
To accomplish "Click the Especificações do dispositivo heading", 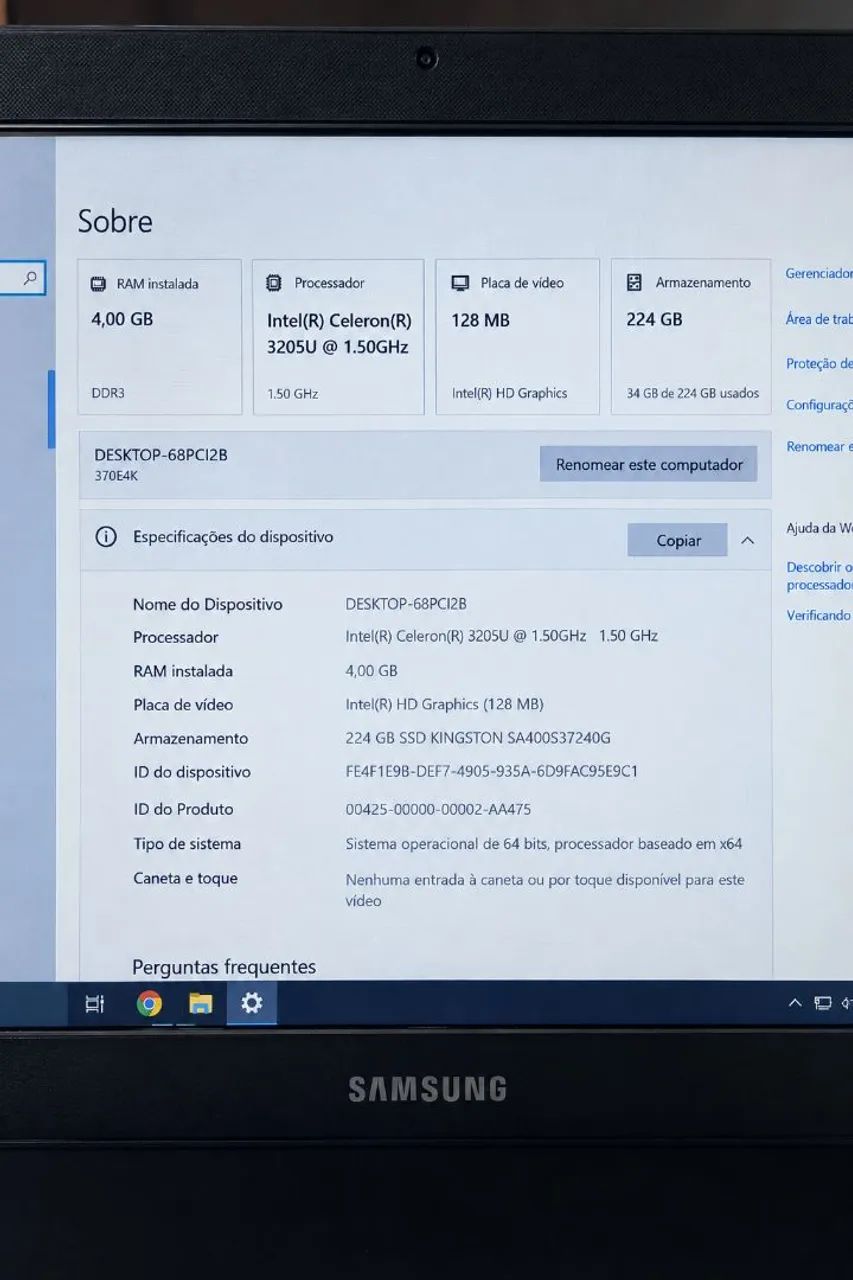I will [x=233, y=537].
